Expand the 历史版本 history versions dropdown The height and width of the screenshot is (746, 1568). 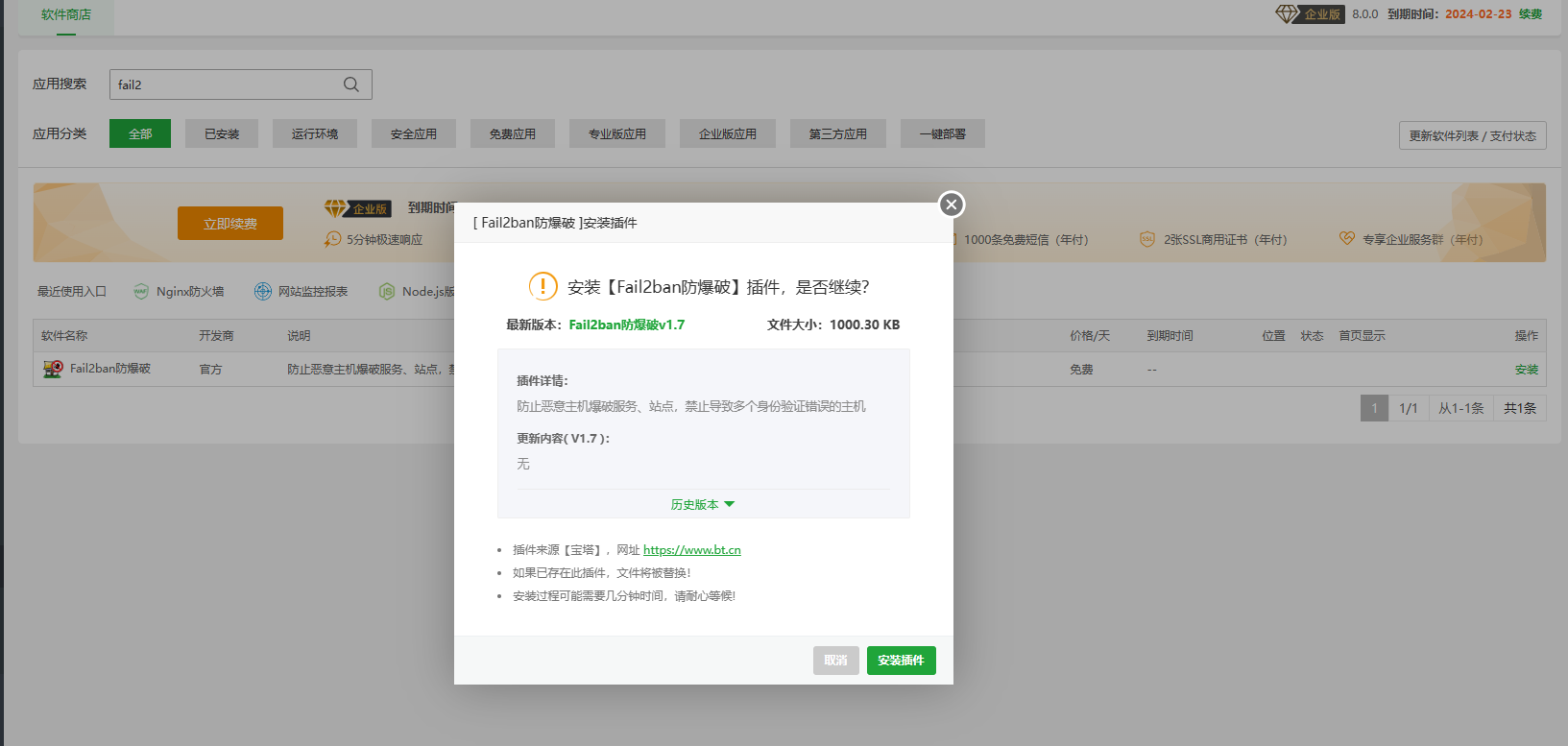click(x=702, y=505)
